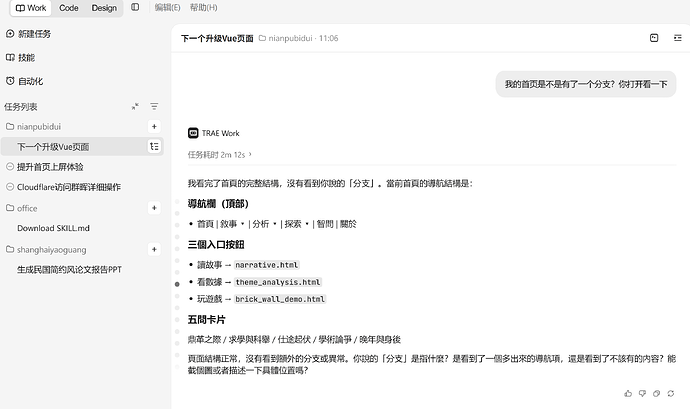Expand the shanghaiyaoguang folder

click(46, 250)
